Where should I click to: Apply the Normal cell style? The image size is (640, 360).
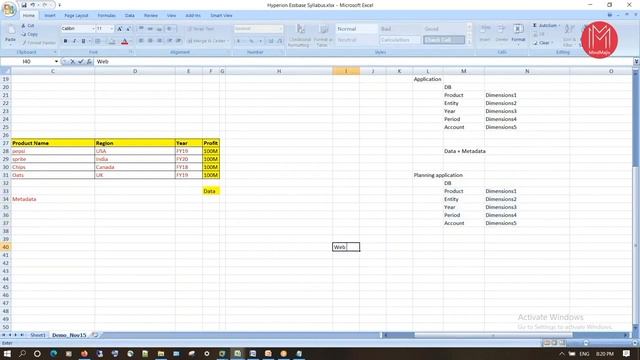(x=356, y=29)
